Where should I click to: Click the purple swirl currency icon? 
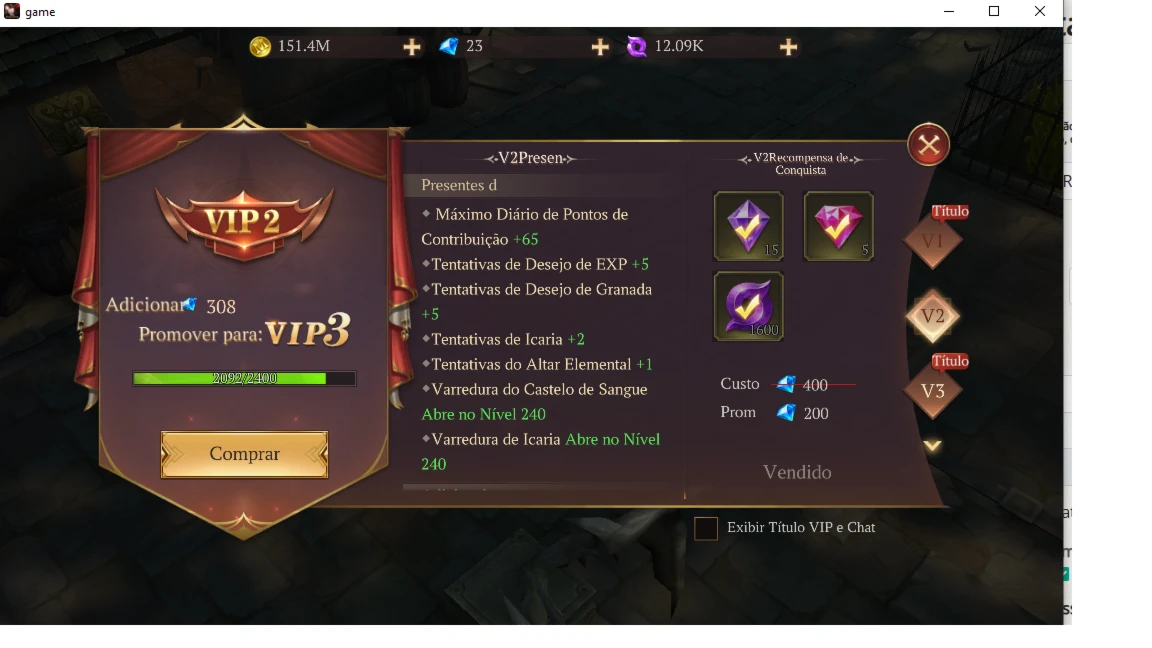636,46
